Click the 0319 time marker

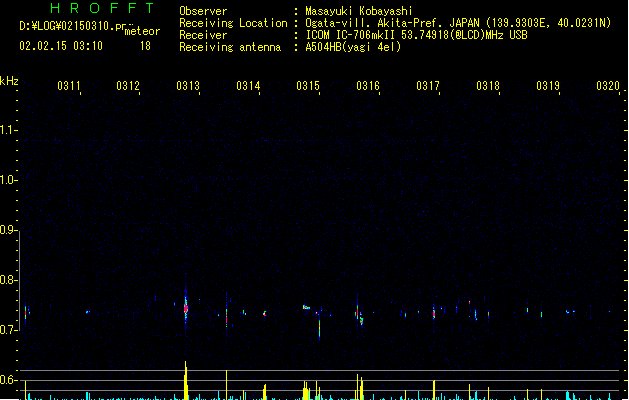point(548,86)
